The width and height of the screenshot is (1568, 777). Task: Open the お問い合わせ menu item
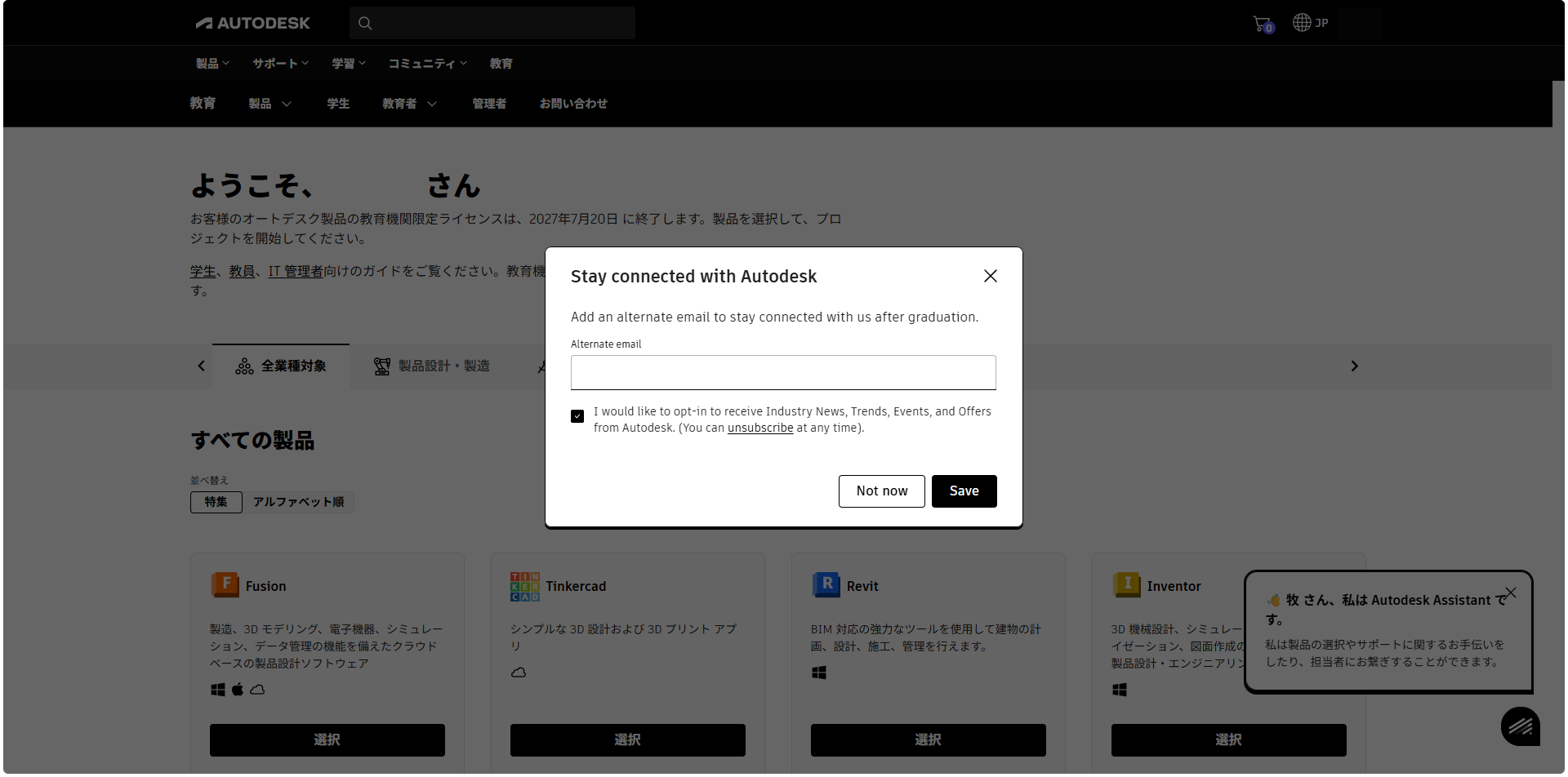click(573, 104)
